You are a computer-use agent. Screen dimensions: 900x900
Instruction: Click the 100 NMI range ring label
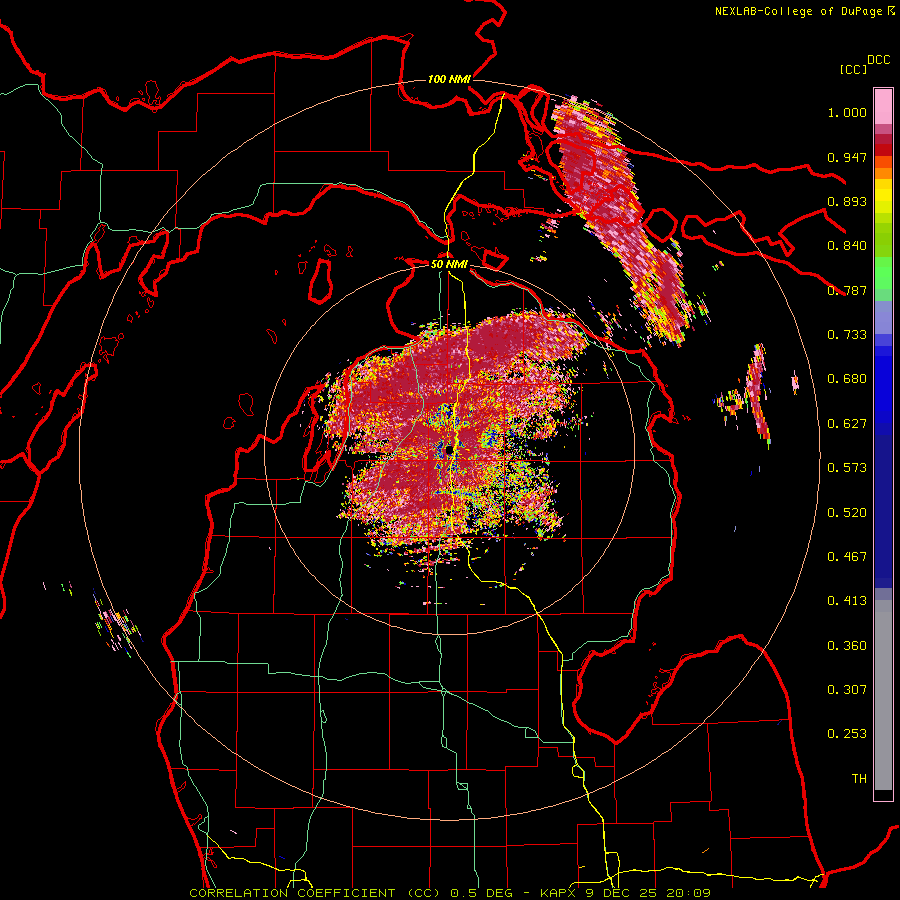[449, 79]
